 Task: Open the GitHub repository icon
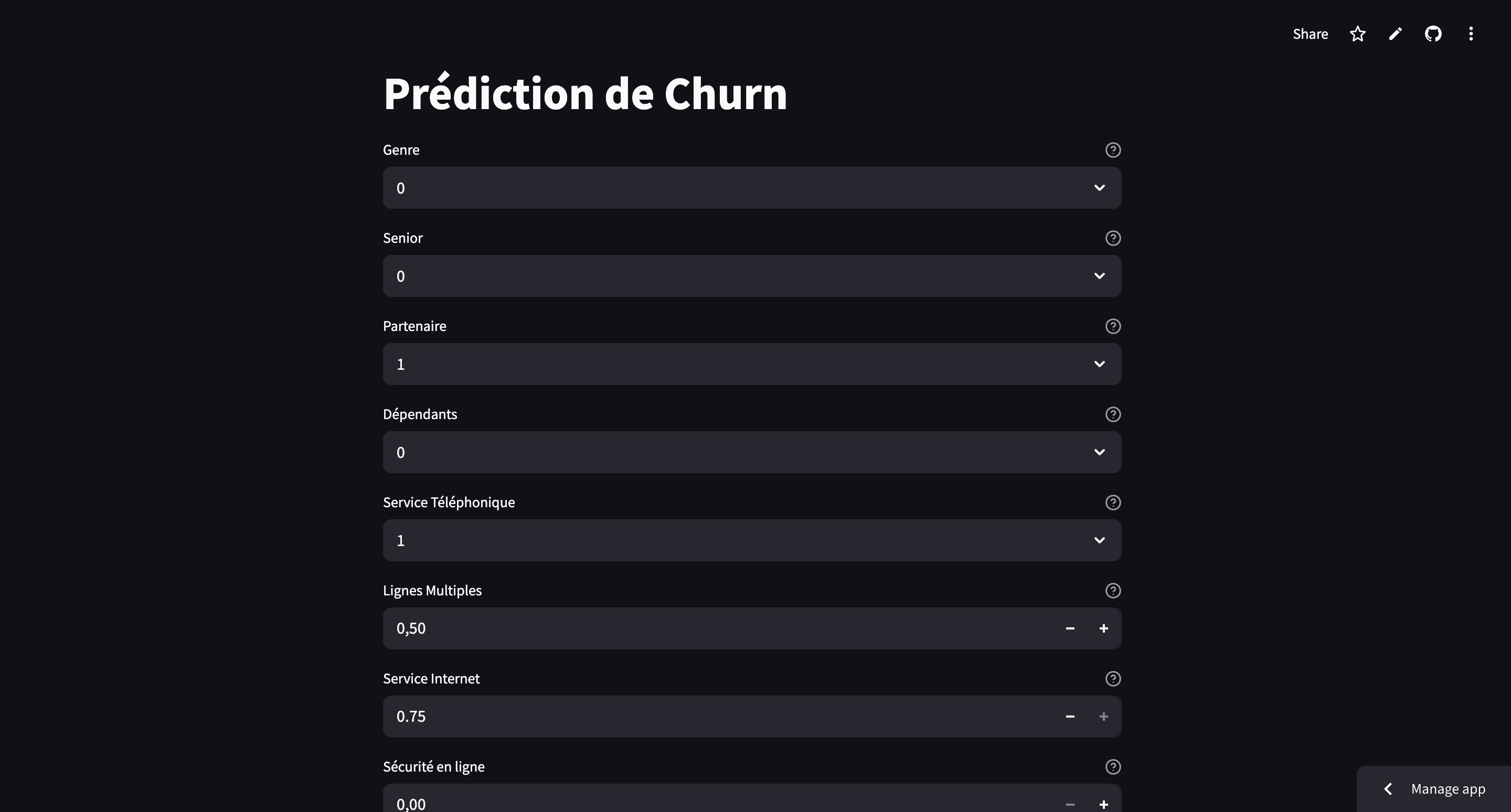1433,34
